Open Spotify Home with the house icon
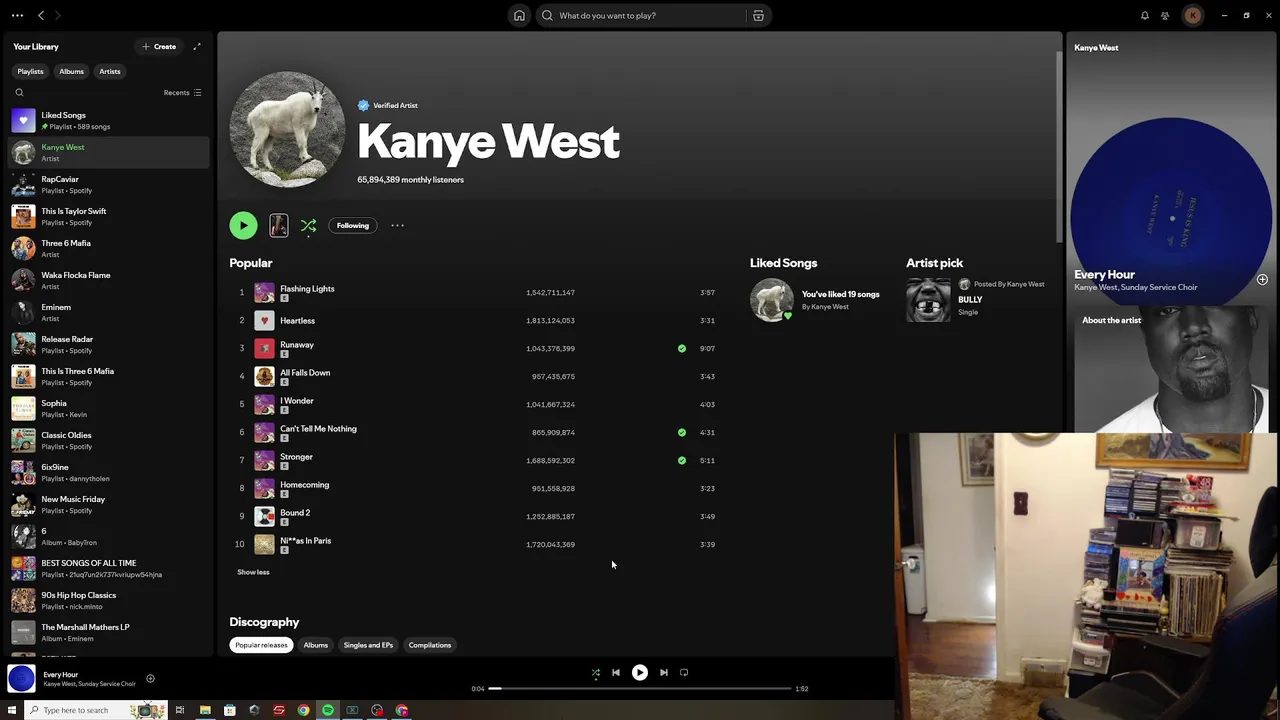 click(x=519, y=15)
